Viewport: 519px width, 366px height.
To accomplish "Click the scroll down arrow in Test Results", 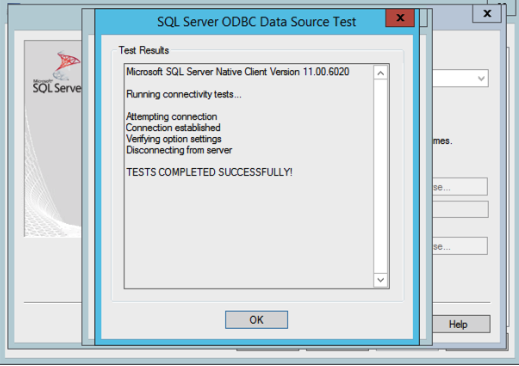I will 381,280.
